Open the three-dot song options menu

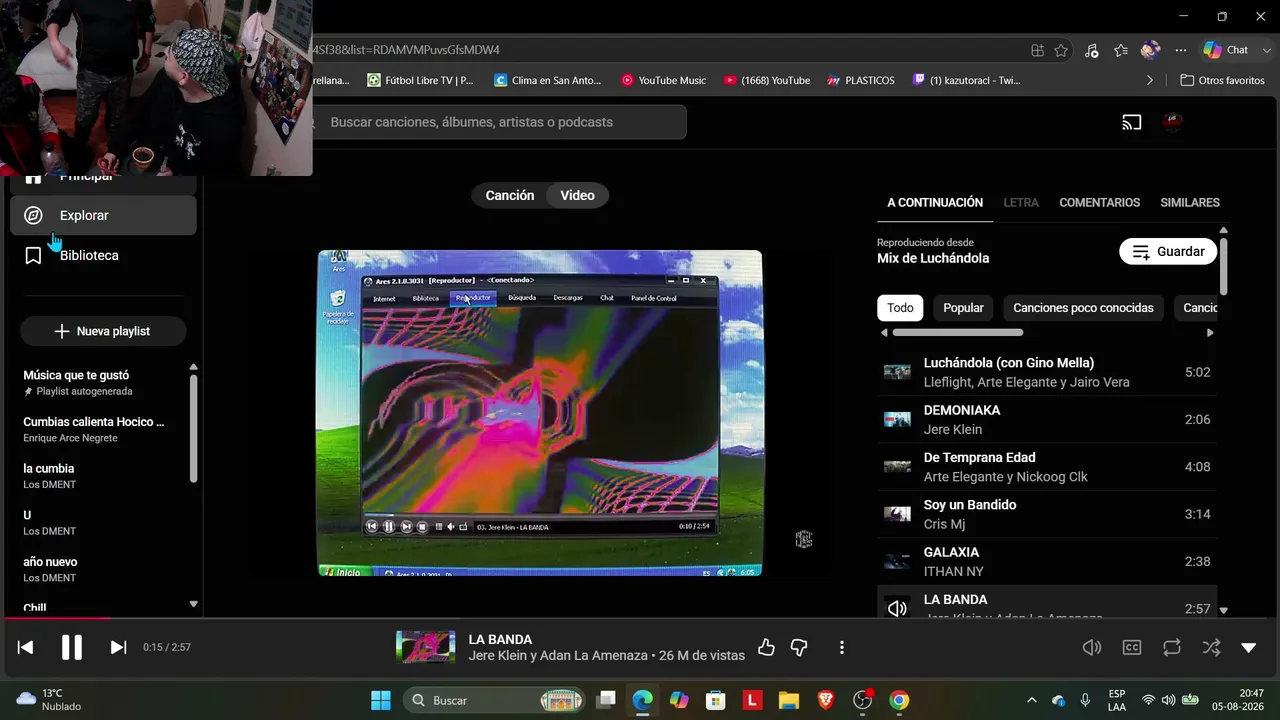pos(842,647)
